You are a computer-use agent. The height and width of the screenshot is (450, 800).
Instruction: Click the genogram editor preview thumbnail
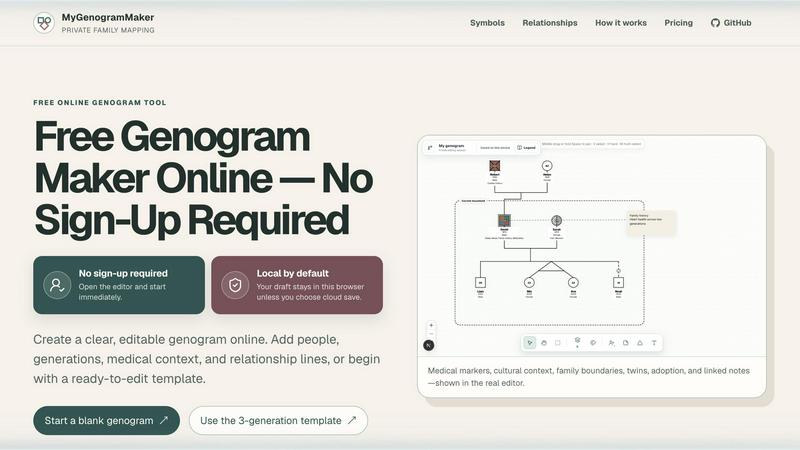(592, 246)
